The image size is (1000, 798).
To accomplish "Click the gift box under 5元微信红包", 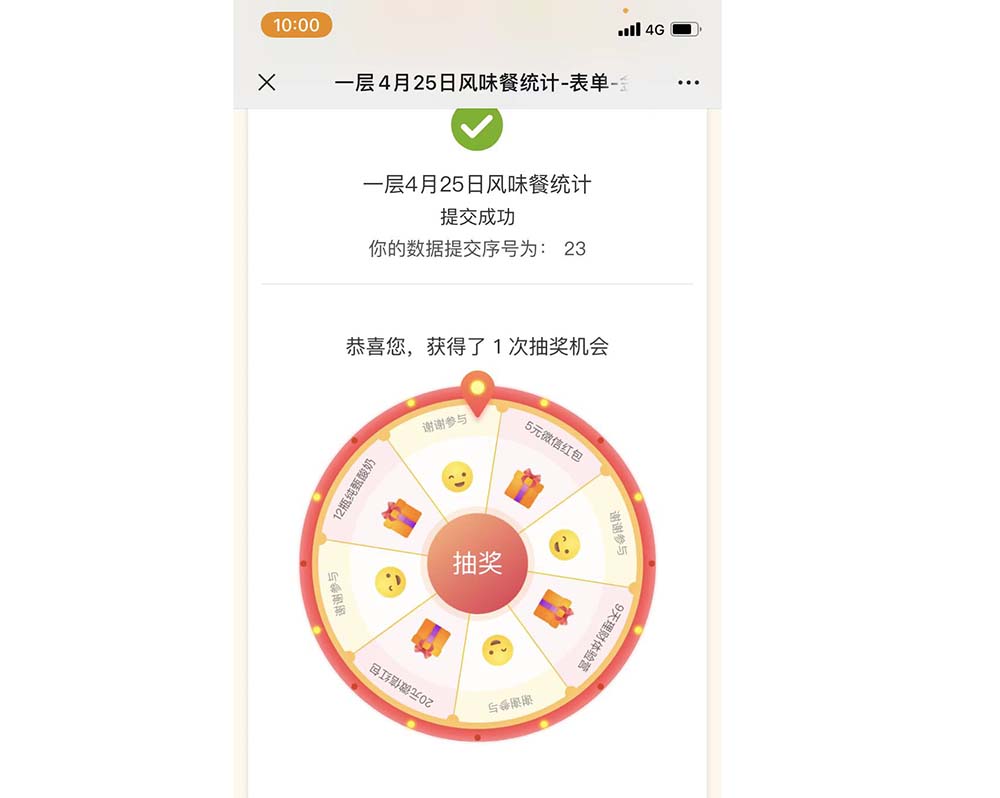I will click(524, 488).
